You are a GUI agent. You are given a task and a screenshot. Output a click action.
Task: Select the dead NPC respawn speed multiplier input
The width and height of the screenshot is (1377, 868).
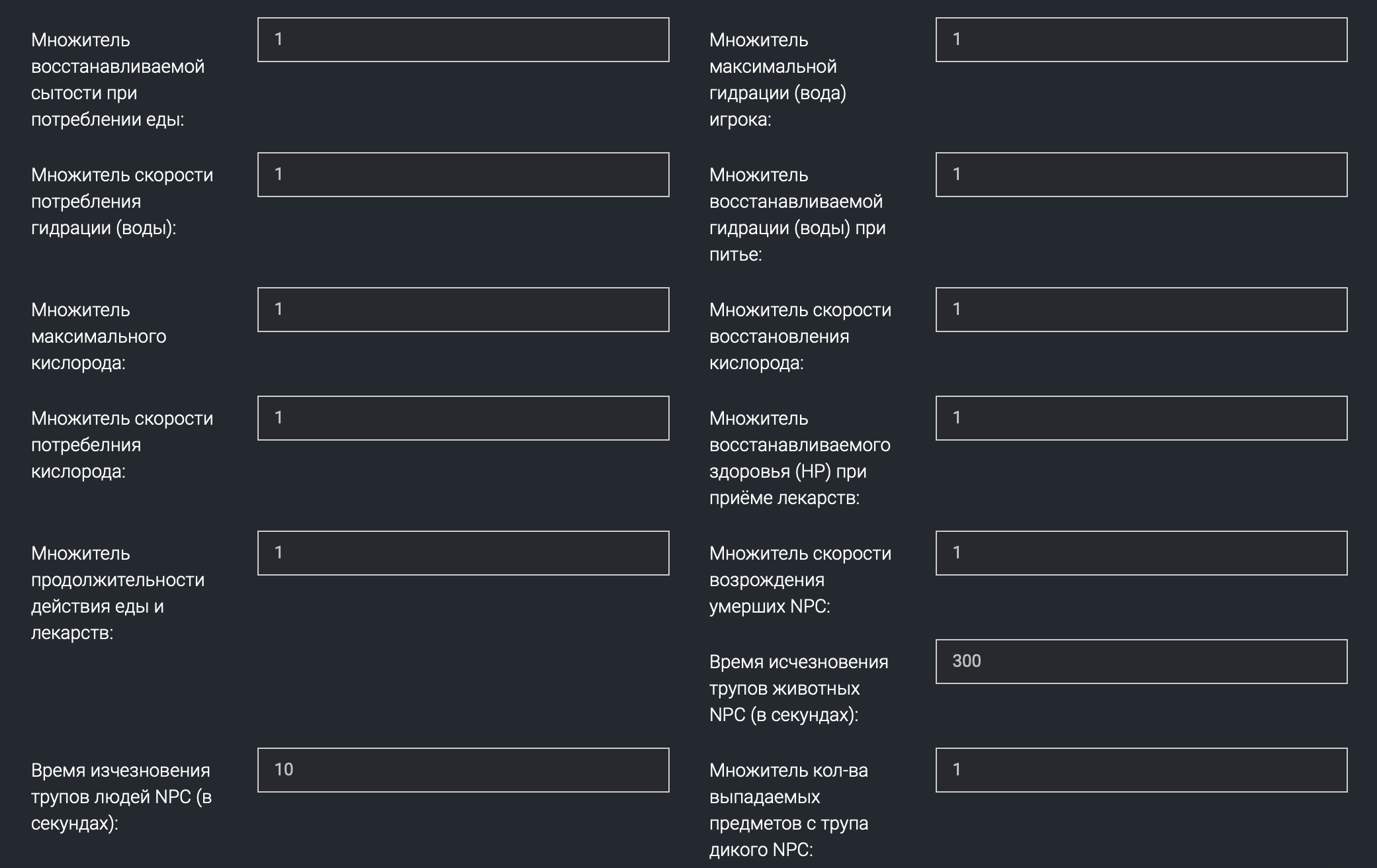tap(1141, 553)
